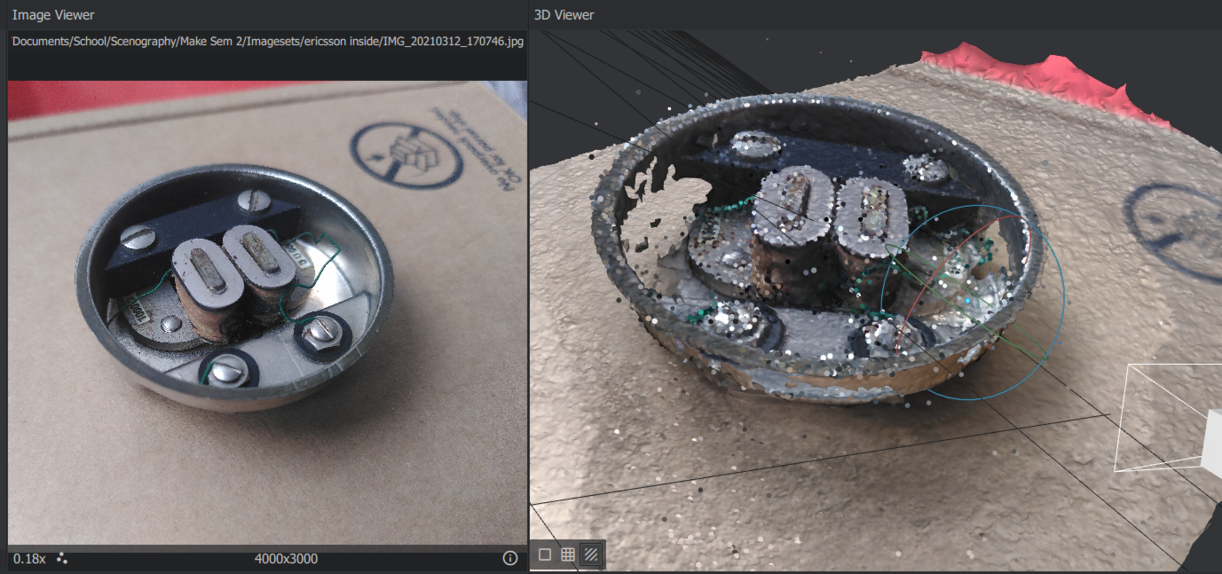
Task: Click the 0.18x zoom level to fit image
Action: coord(29,558)
